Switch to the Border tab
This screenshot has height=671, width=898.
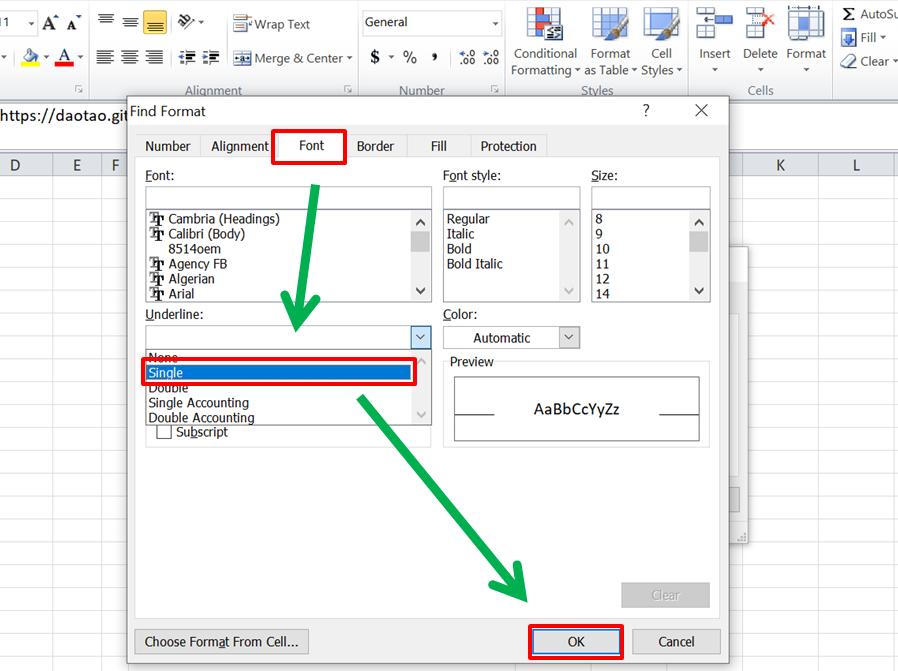click(377, 146)
